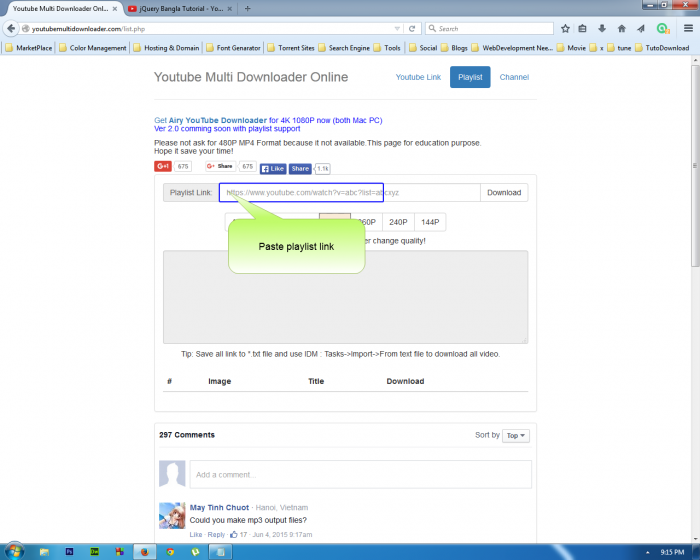This screenshot has height=560, width=700.
Task: Open File Explorer from the taskbar
Action: [44, 552]
